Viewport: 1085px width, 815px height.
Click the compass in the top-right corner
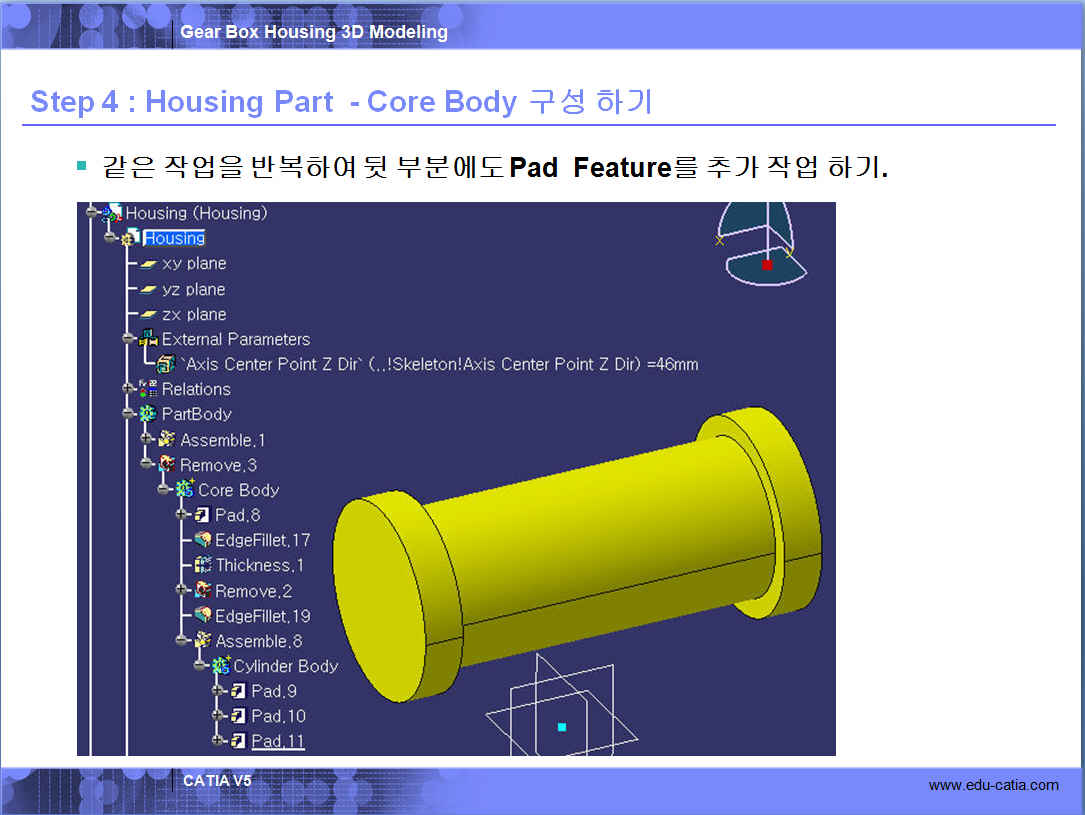click(765, 245)
